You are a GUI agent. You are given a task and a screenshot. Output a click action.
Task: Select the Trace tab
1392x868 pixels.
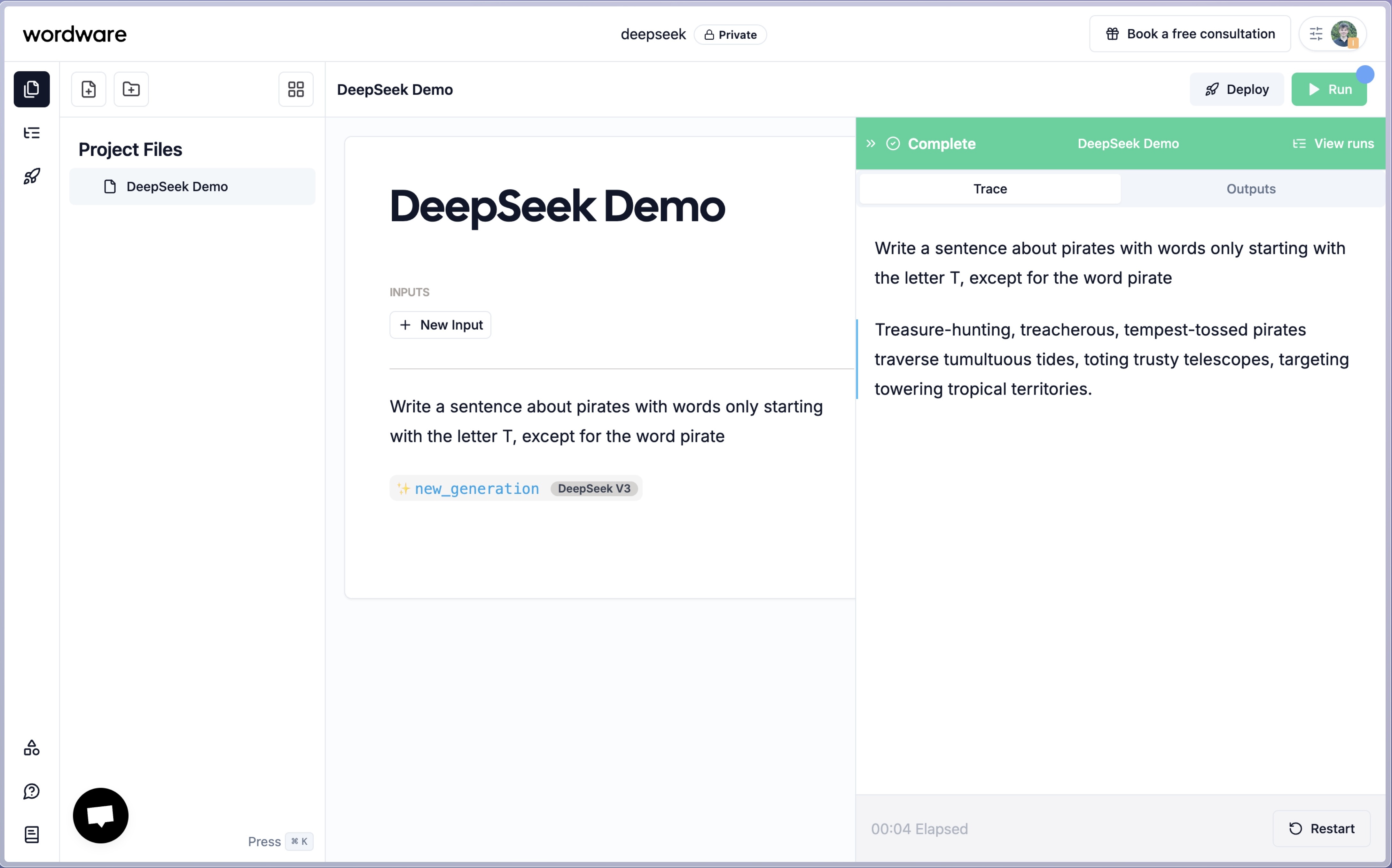coord(989,189)
